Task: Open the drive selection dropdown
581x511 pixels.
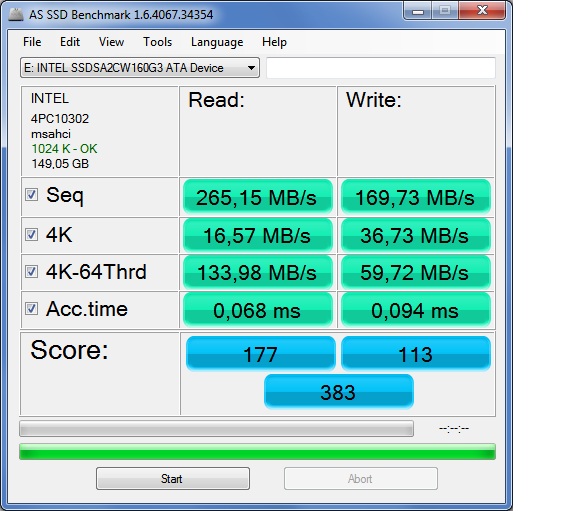Action: point(140,68)
